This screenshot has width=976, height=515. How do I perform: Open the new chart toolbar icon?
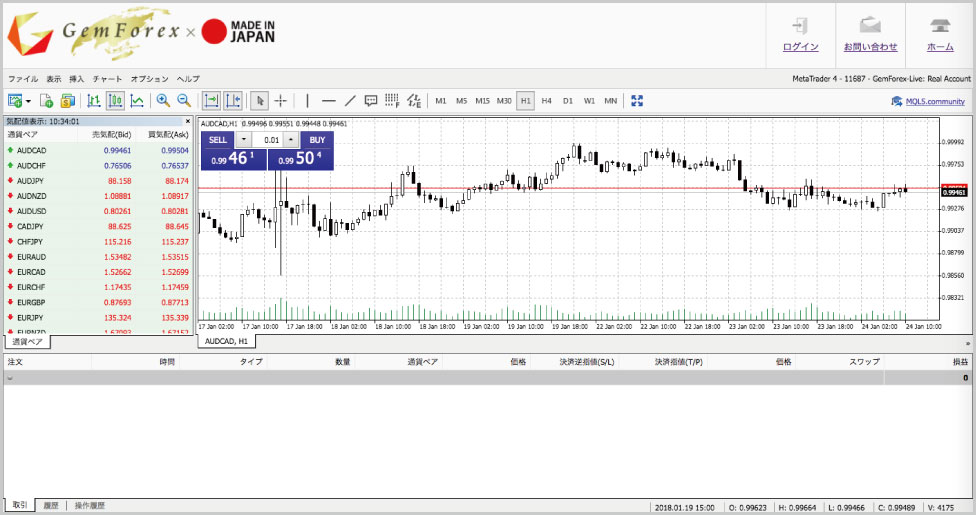[14, 100]
